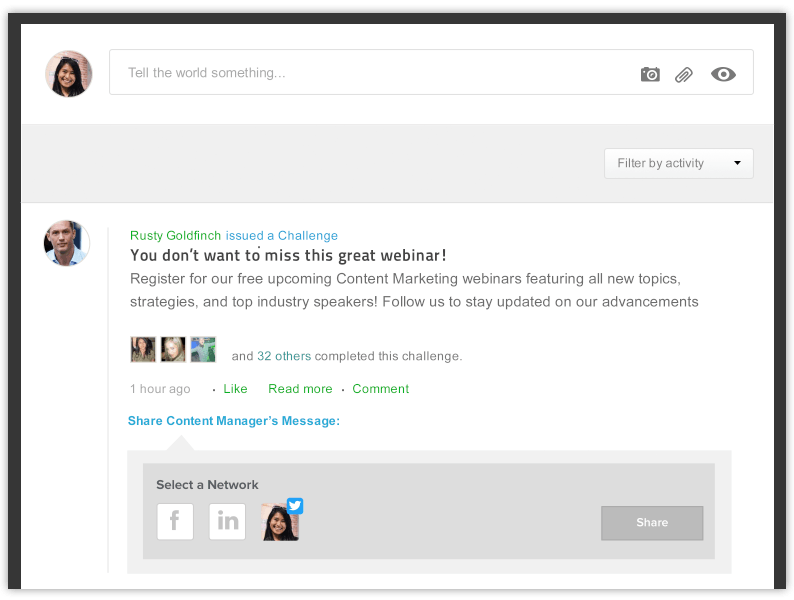Open the Rusty Goldfinch name link

pos(176,236)
